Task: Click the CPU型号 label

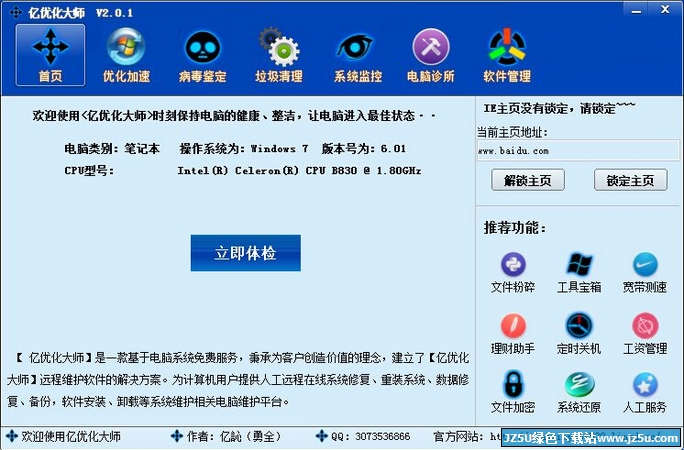Action: [x=89, y=170]
